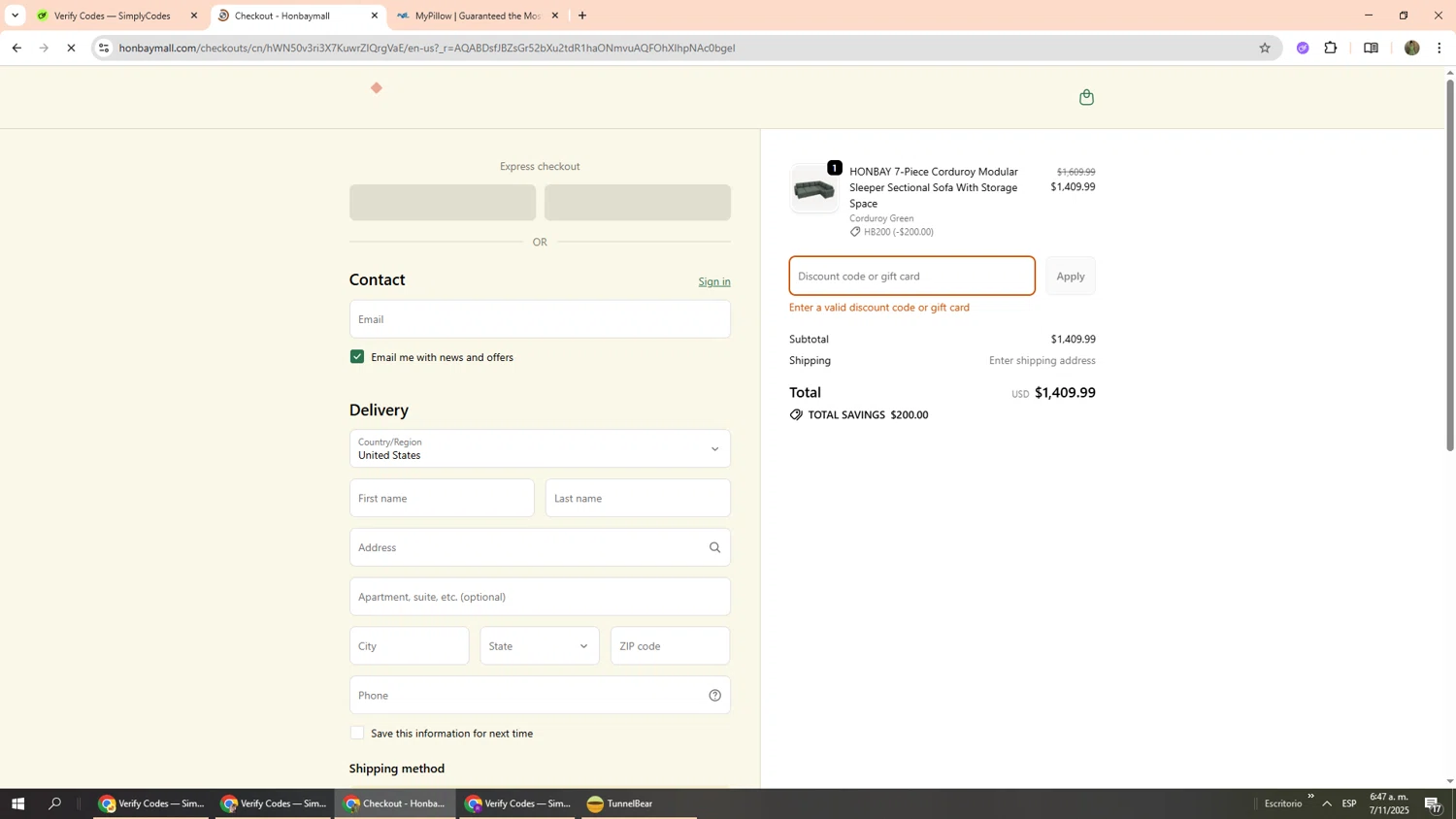Switch to Verify Codes SimplyCodes tab

[113, 16]
